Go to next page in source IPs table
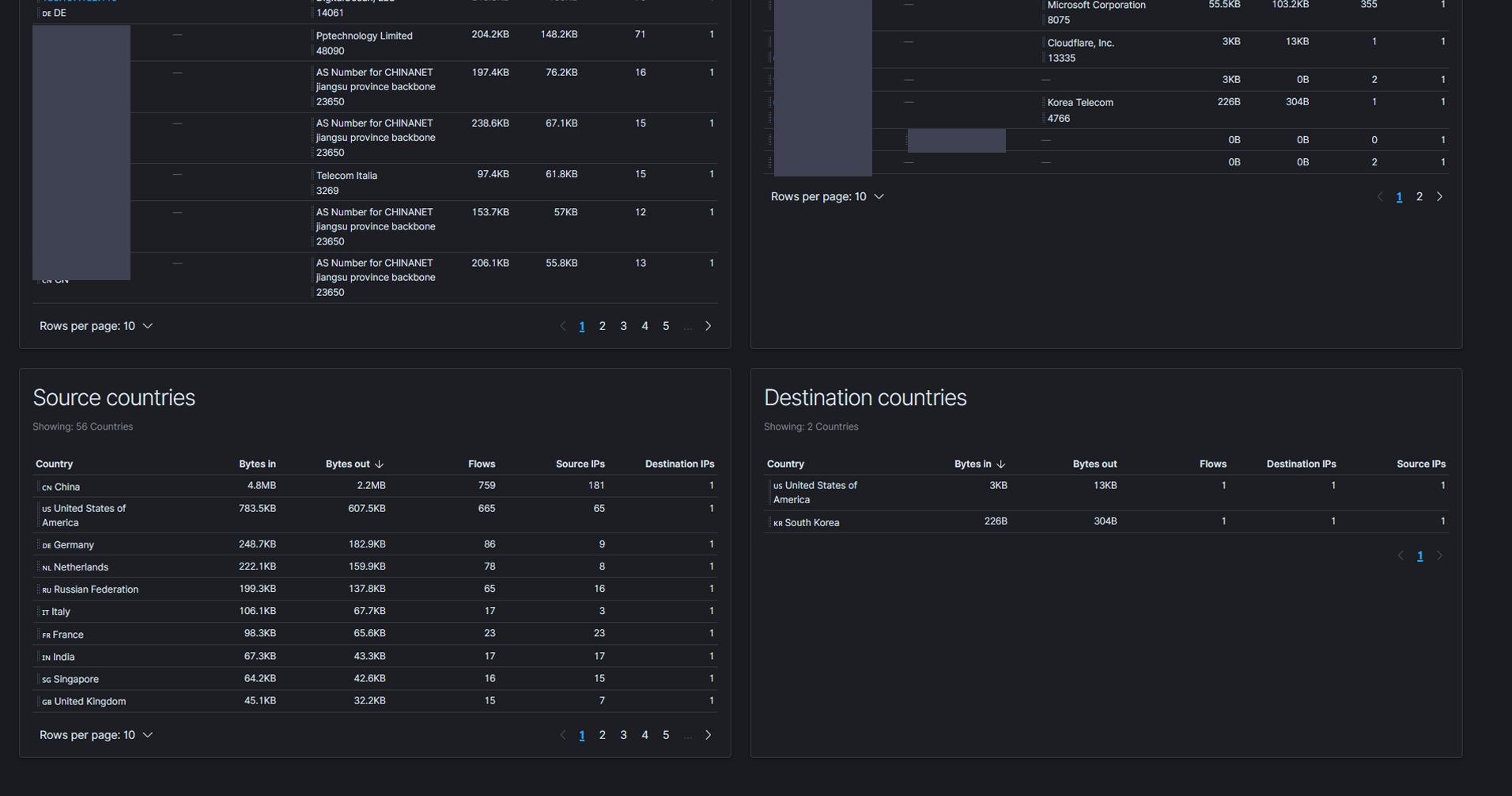Image resolution: width=1512 pixels, height=796 pixels. click(708, 326)
